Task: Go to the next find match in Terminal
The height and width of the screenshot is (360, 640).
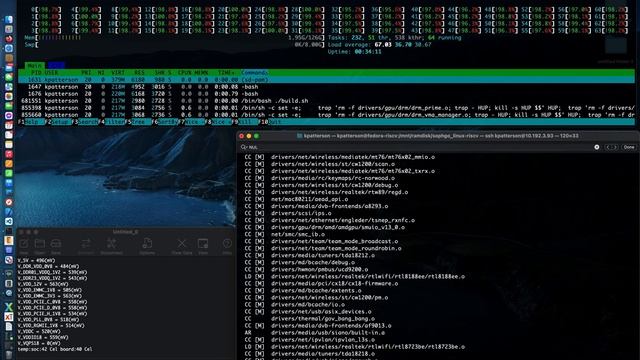Action: point(615,147)
